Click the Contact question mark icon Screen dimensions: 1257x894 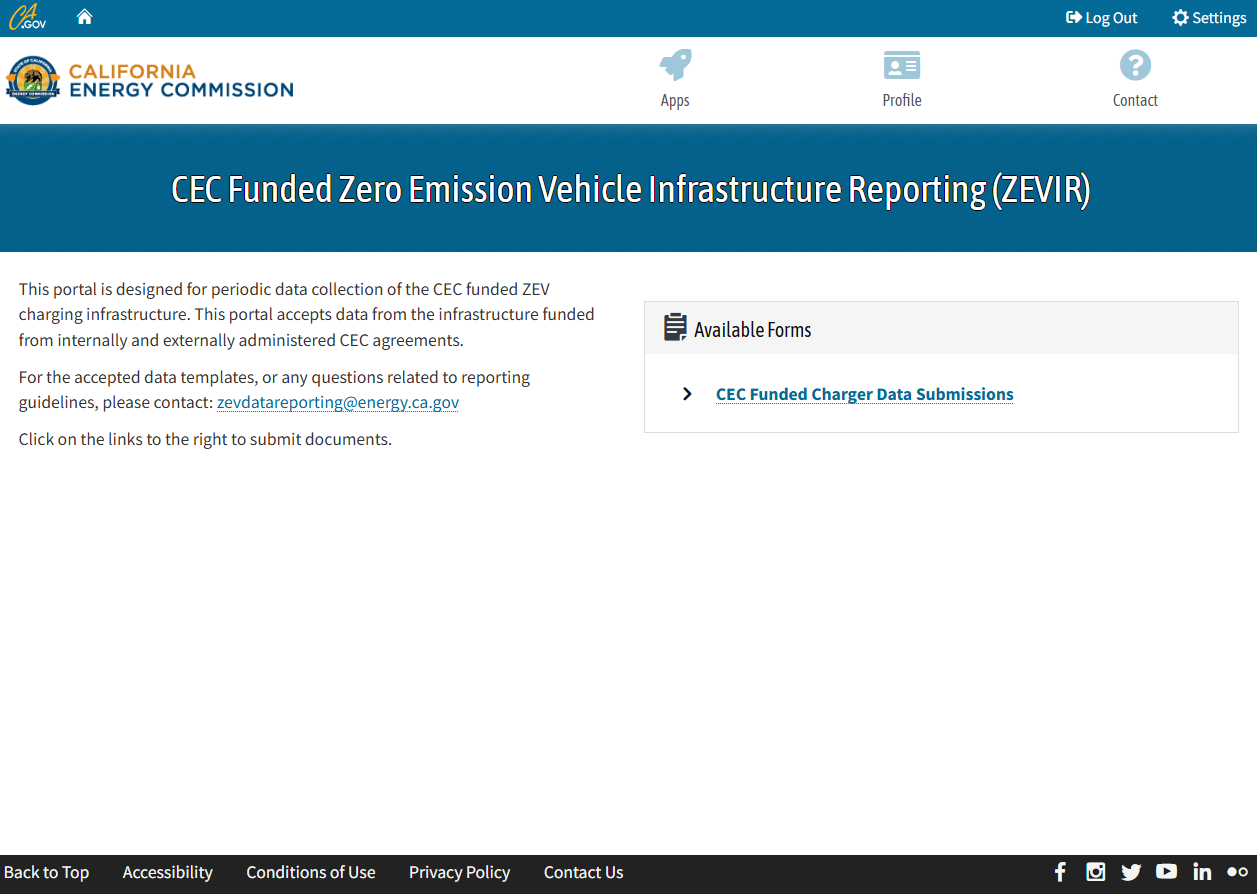[x=1135, y=64]
